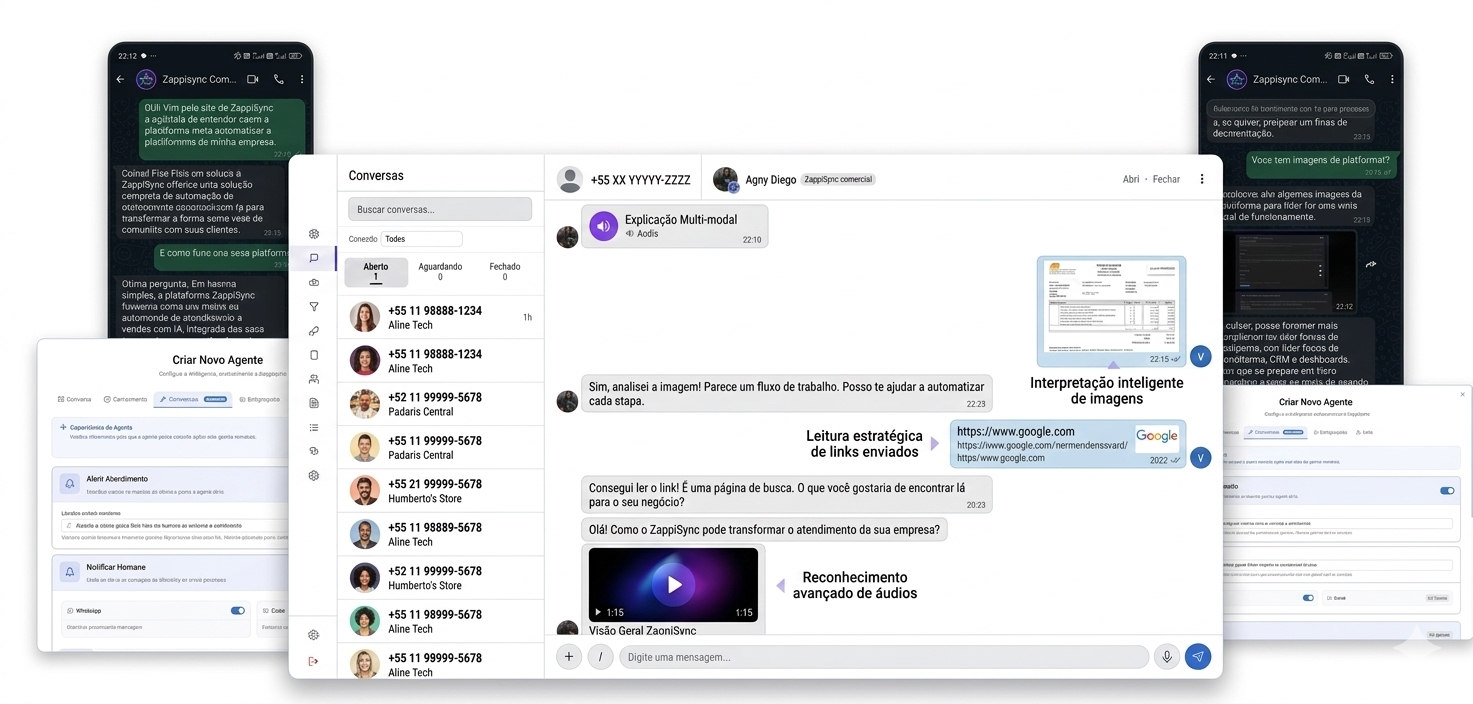The height and width of the screenshot is (704, 1473).
Task: Play the Explicação Multi-modal audio message
Action: click(x=602, y=226)
